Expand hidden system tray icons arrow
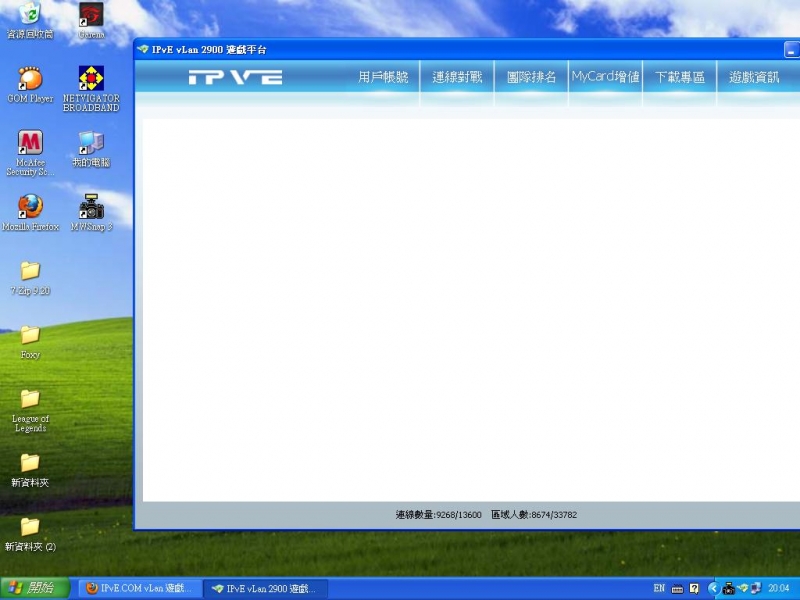Screen dimensions: 800x600 [x=713, y=588]
